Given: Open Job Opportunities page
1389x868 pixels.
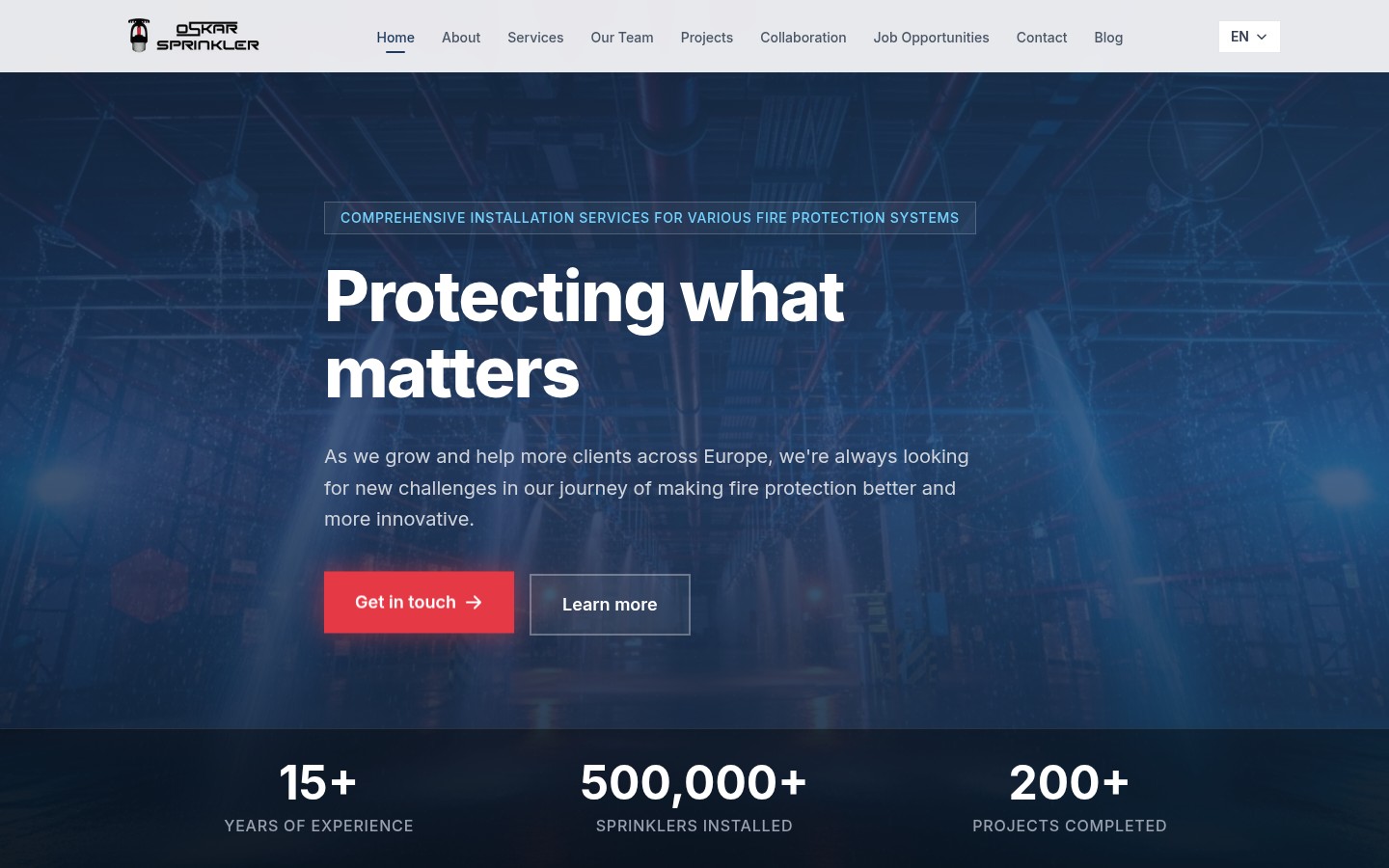Looking at the screenshot, I should 931,38.
